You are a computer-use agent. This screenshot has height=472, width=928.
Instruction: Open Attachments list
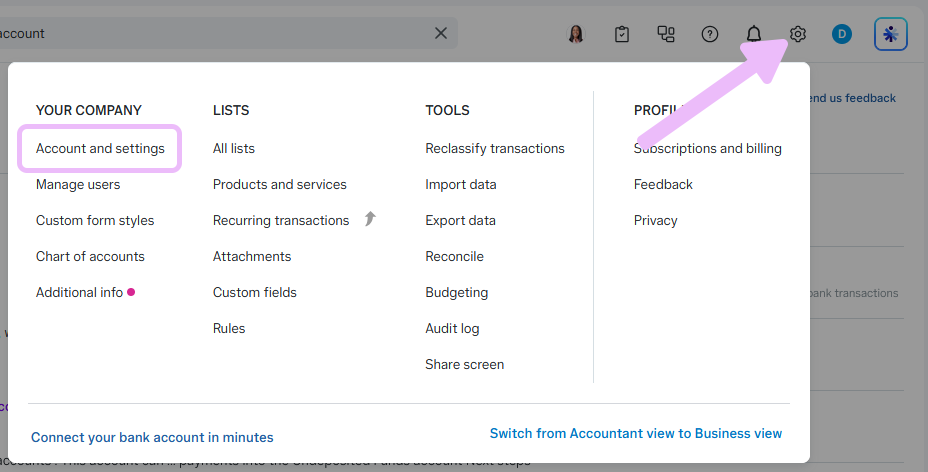point(252,256)
